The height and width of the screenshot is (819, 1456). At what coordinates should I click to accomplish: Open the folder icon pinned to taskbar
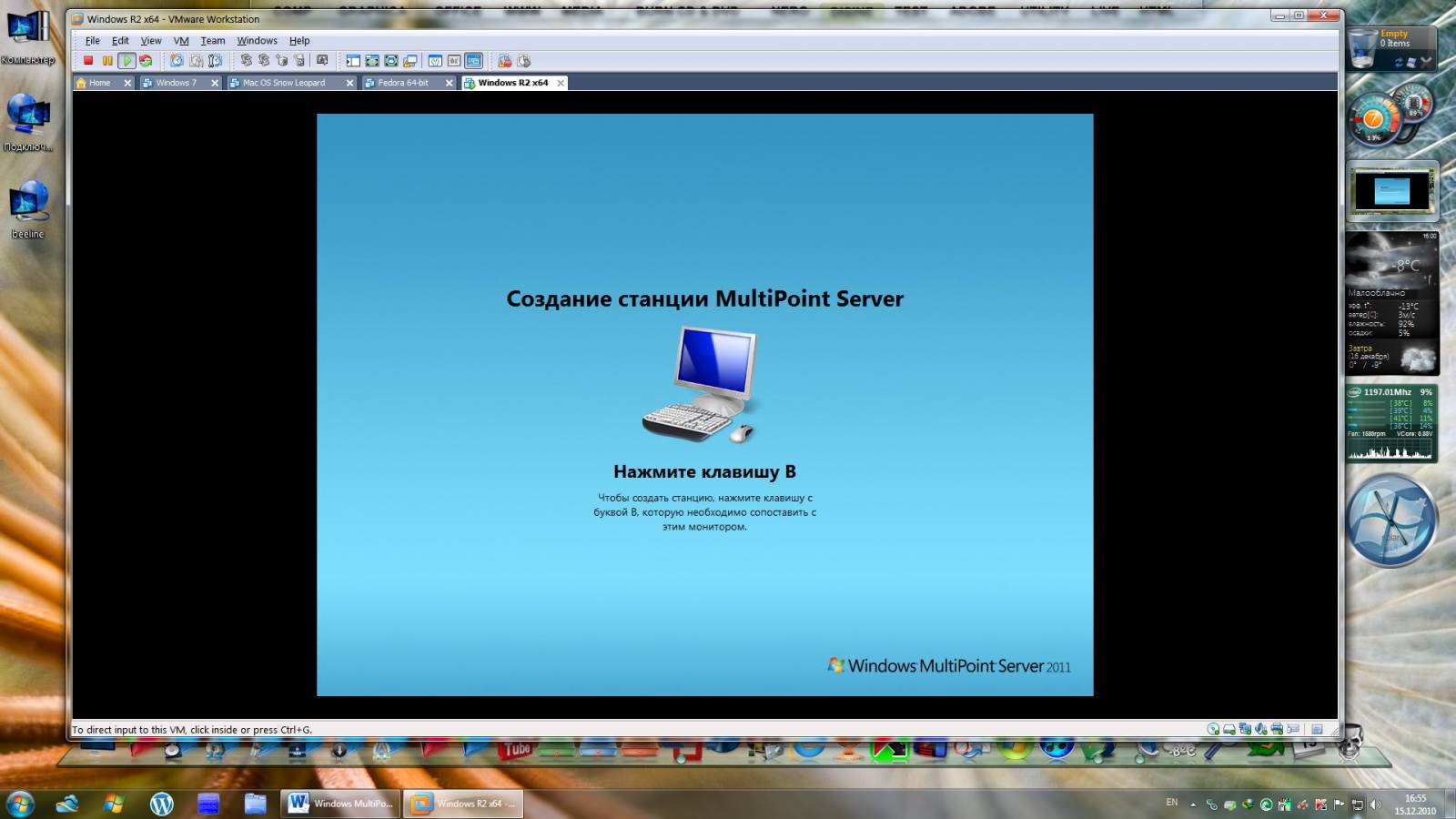(x=255, y=804)
